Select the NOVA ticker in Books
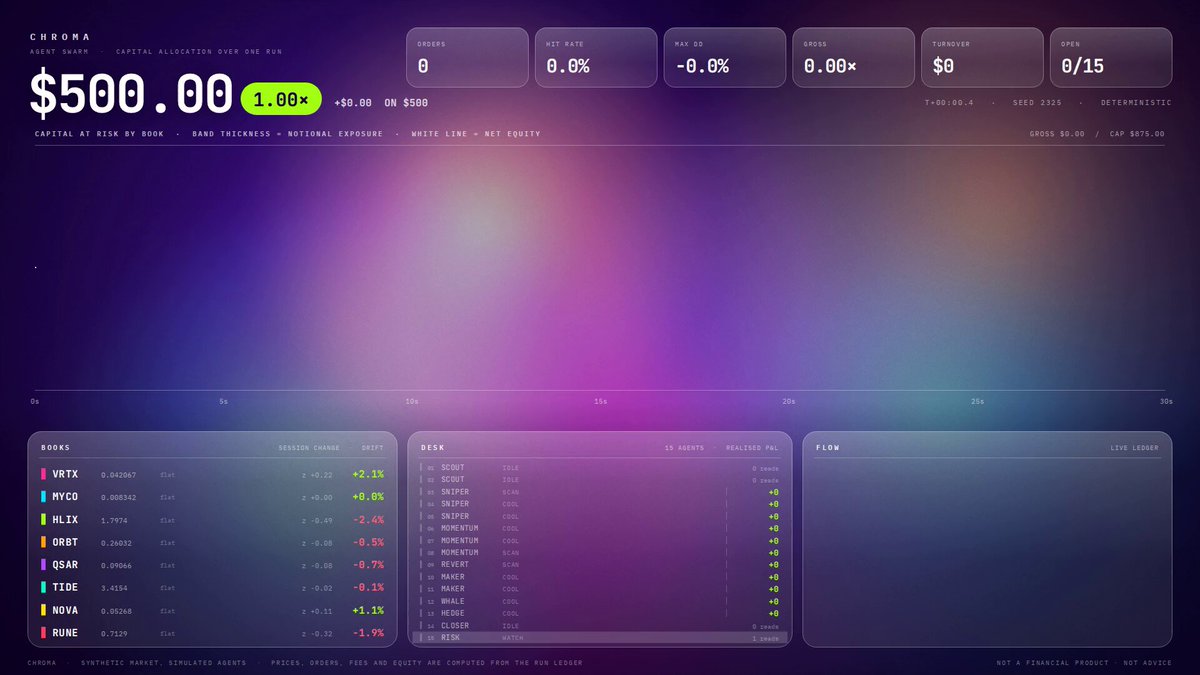This screenshot has height=675, width=1200. [65, 610]
